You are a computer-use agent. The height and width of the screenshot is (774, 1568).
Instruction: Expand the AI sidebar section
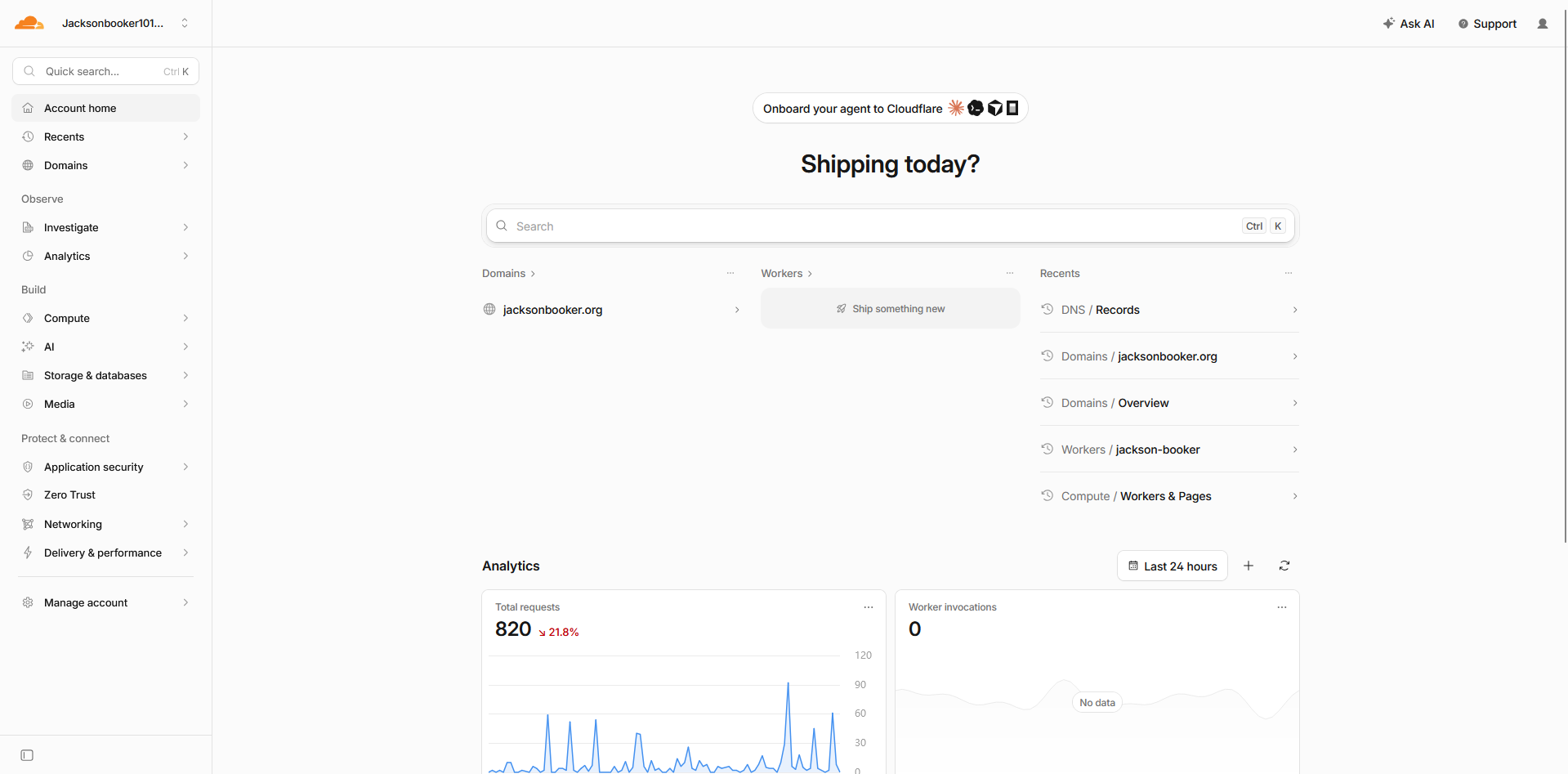point(106,347)
